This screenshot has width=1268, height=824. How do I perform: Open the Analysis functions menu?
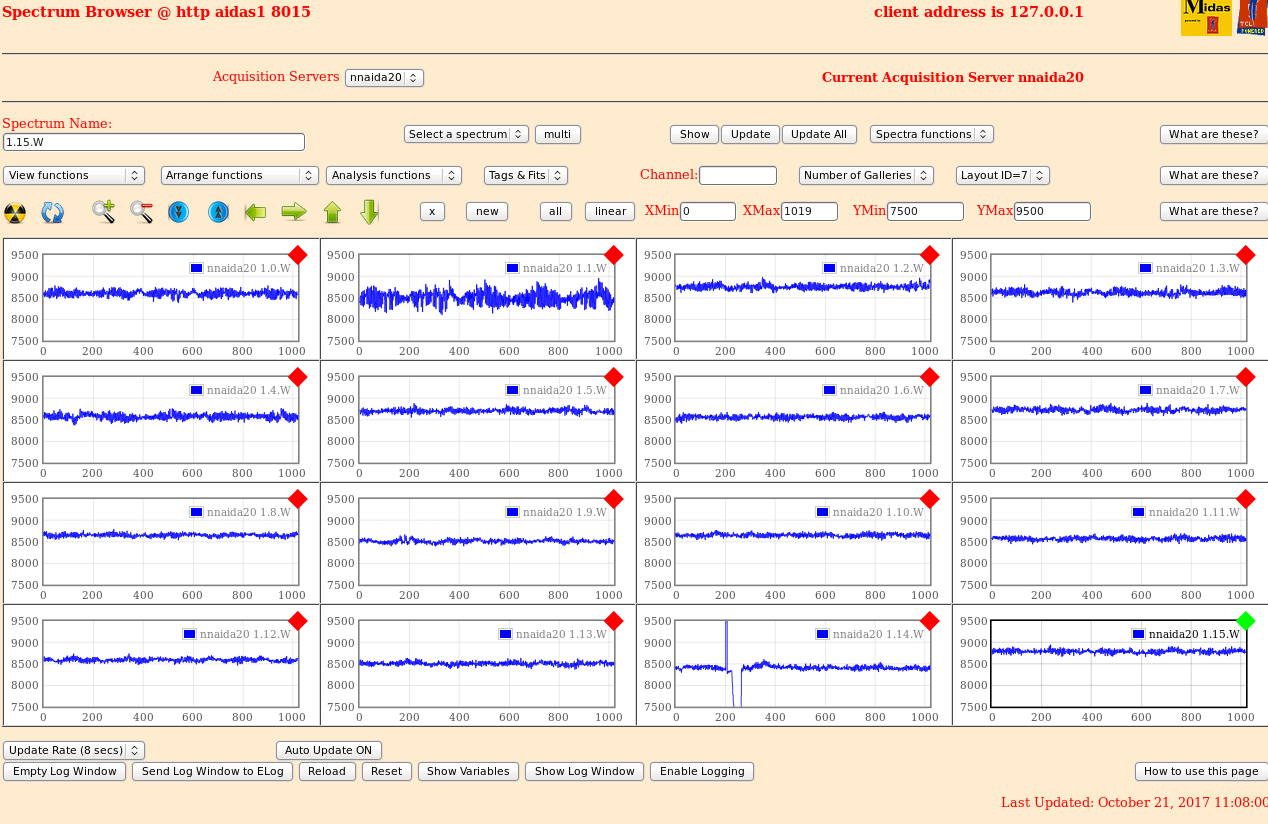click(x=393, y=176)
